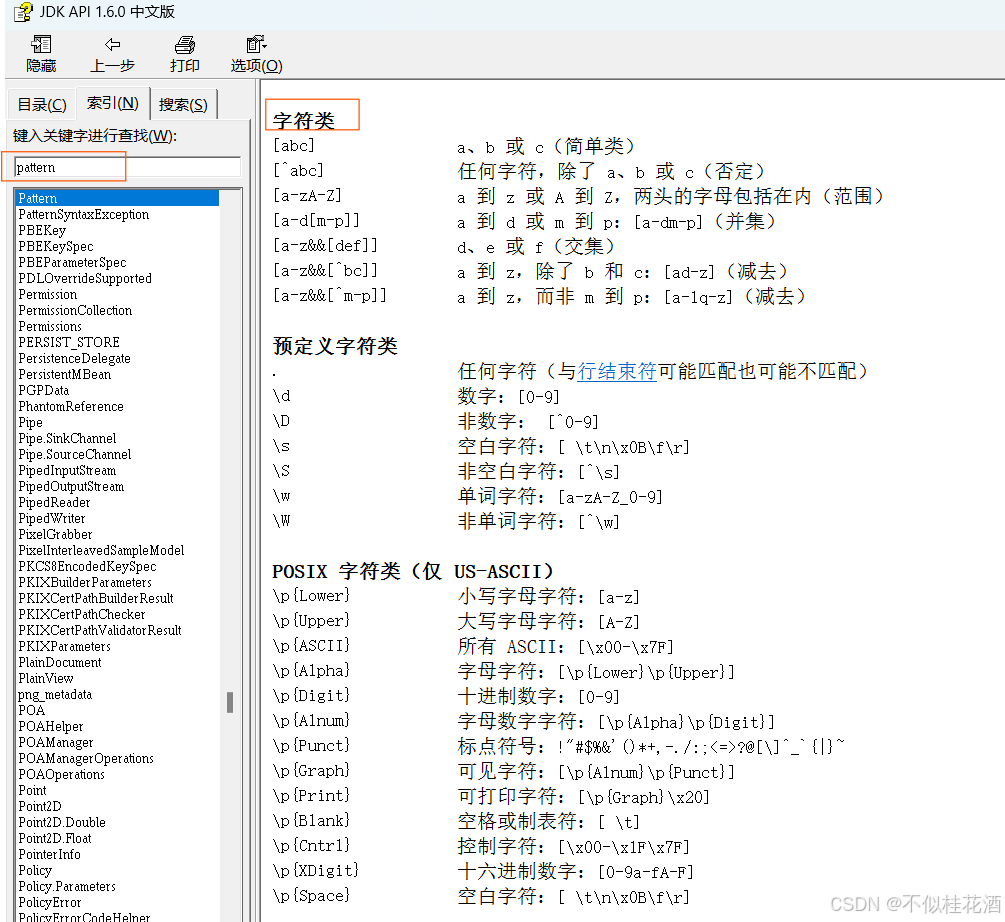The height and width of the screenshot is (922, 1005).
Task: Select PBEKey in the index list
Action: coord(42,231)
